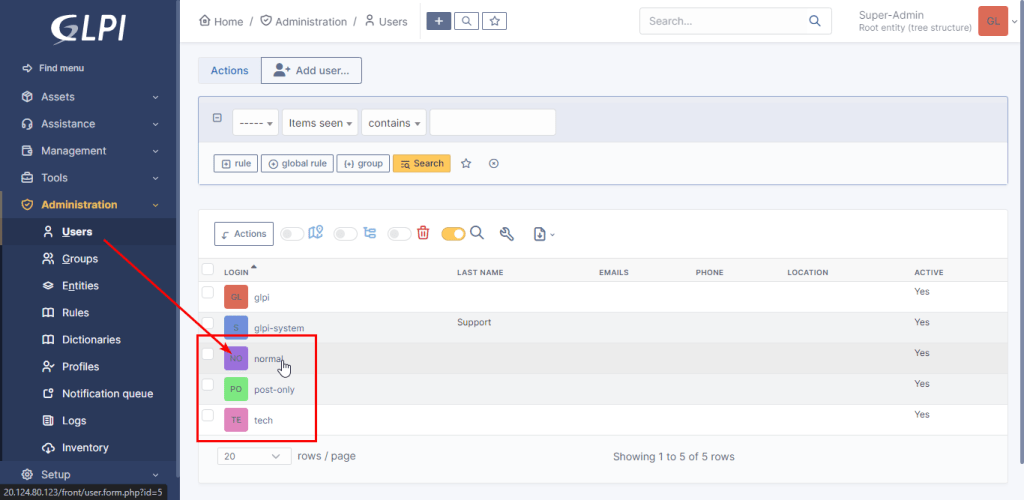Add a search rule
Viewport: 1024px width, 500px height.
tap(236, 163)
